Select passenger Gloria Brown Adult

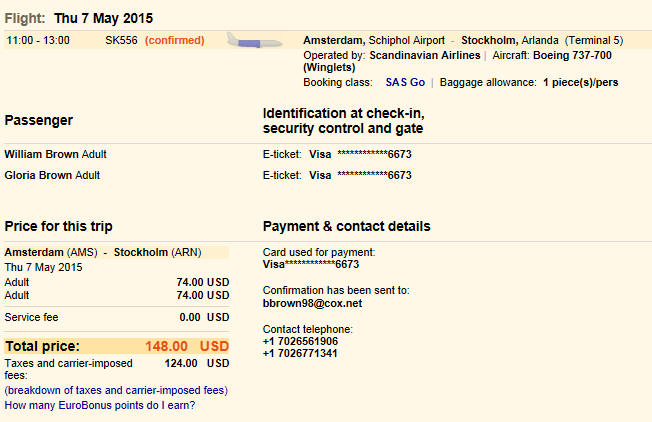[x=52, y=175]
